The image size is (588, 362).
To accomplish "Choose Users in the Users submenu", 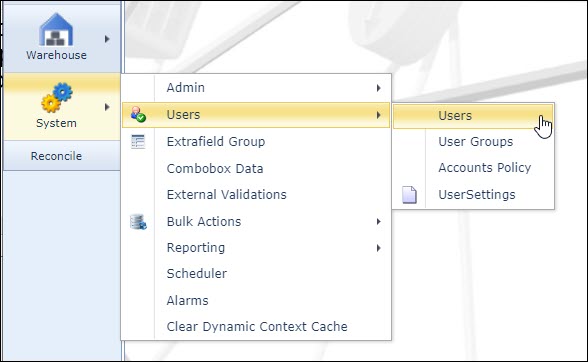I will pyautogui.click(x=473, y=116).
